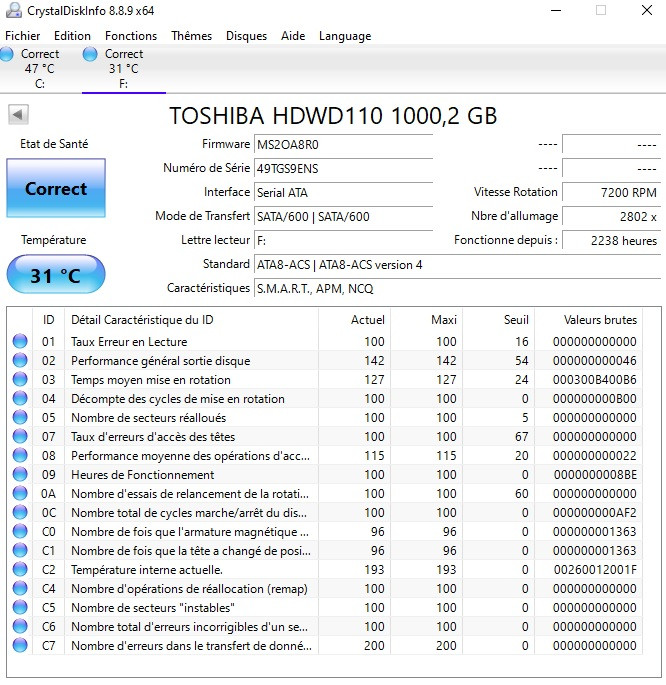Click the CrystalDiskInfo app icon in title bar
Viewport: 666px width, 685px height.
14,10
